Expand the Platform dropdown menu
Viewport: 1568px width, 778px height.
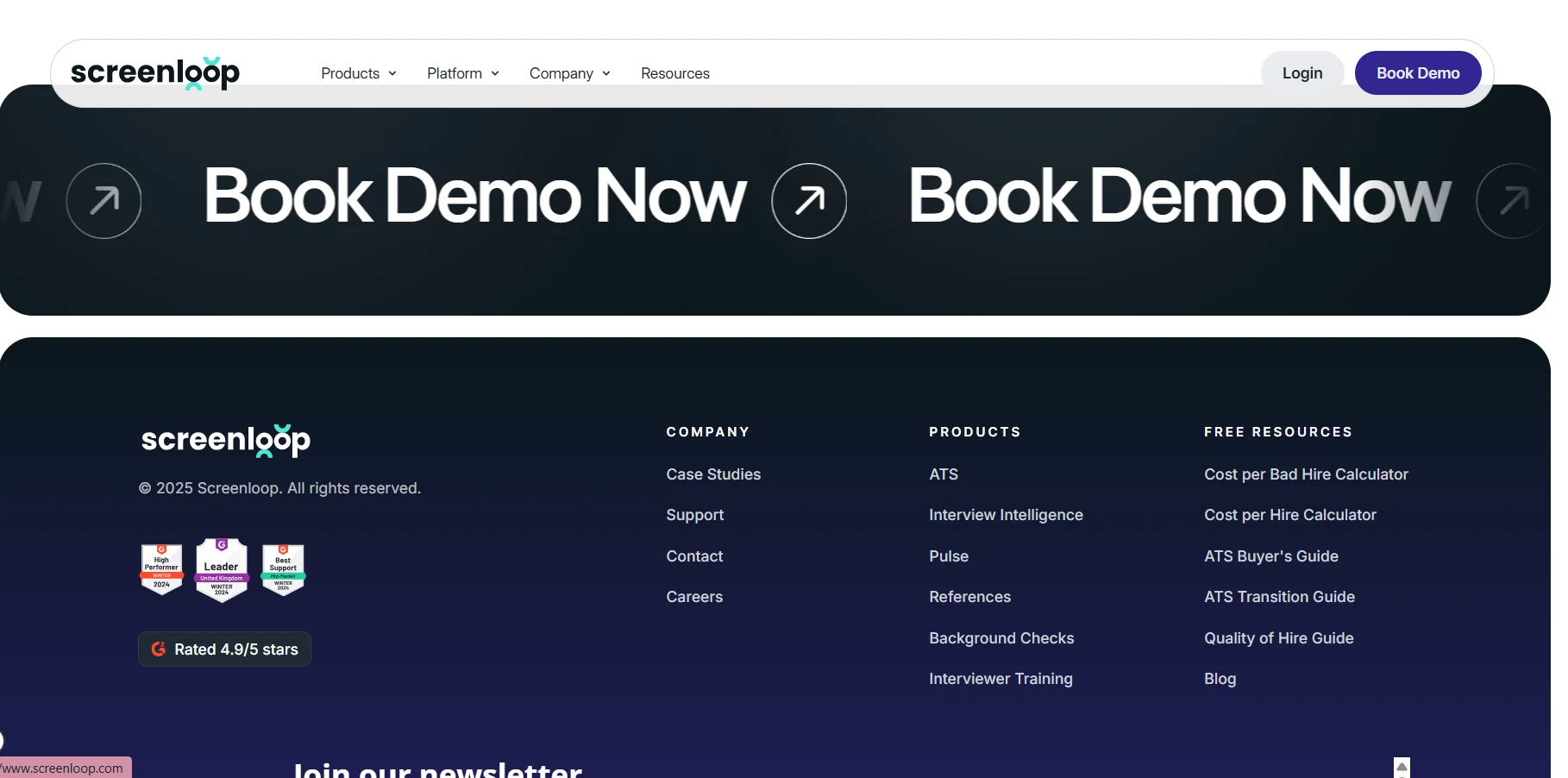(463, 73)
